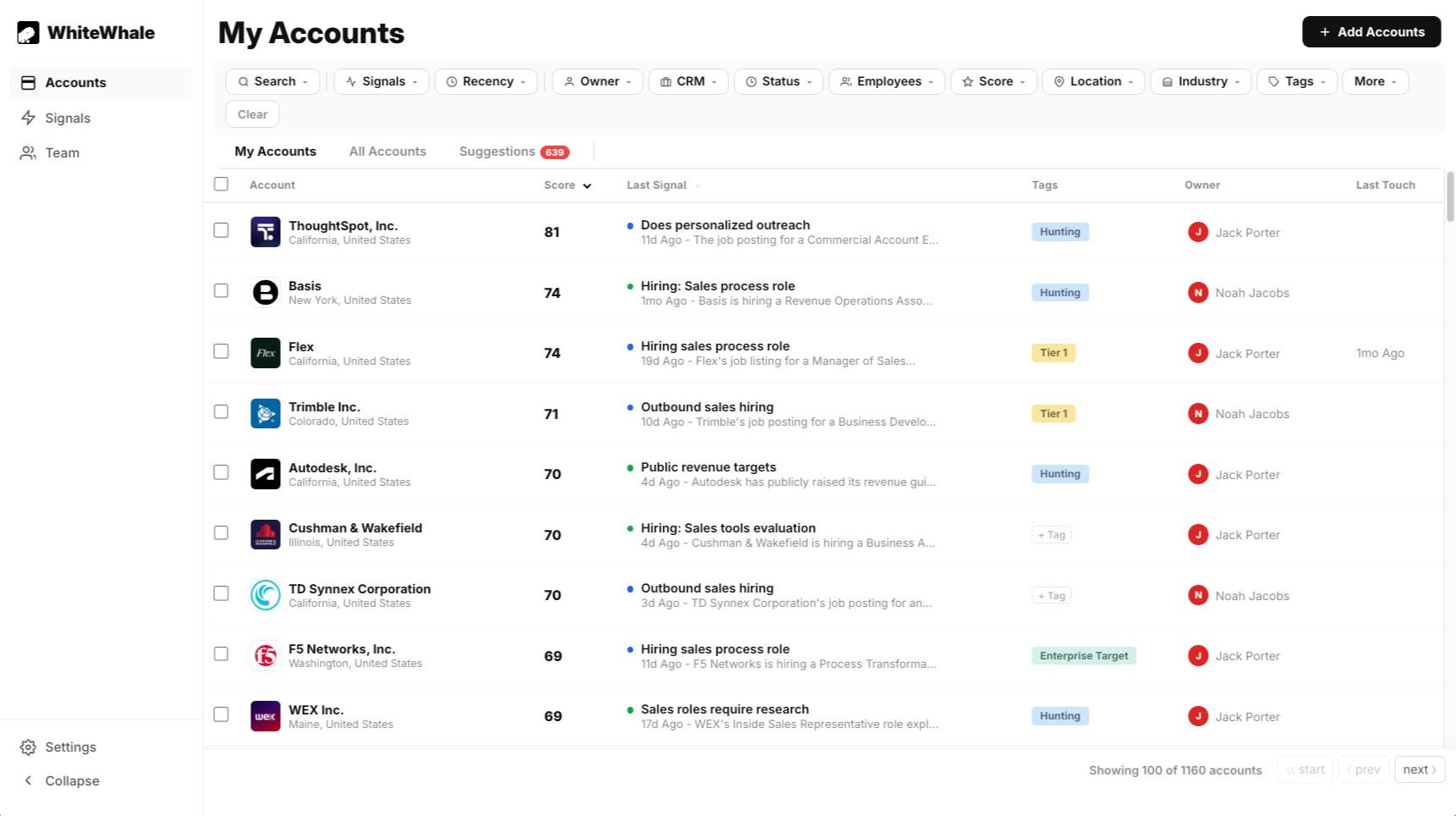Open the Team page in sidebar
The image size is (1456, 816).
click(x=101, y=152)
